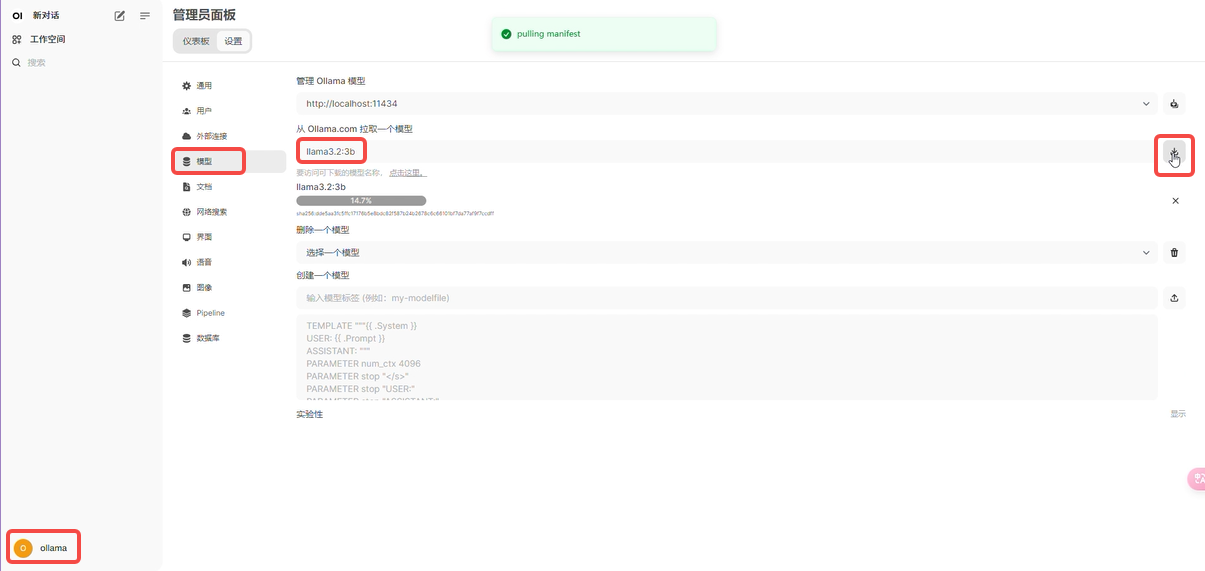Click the upload create model icon

[1175, 298]
